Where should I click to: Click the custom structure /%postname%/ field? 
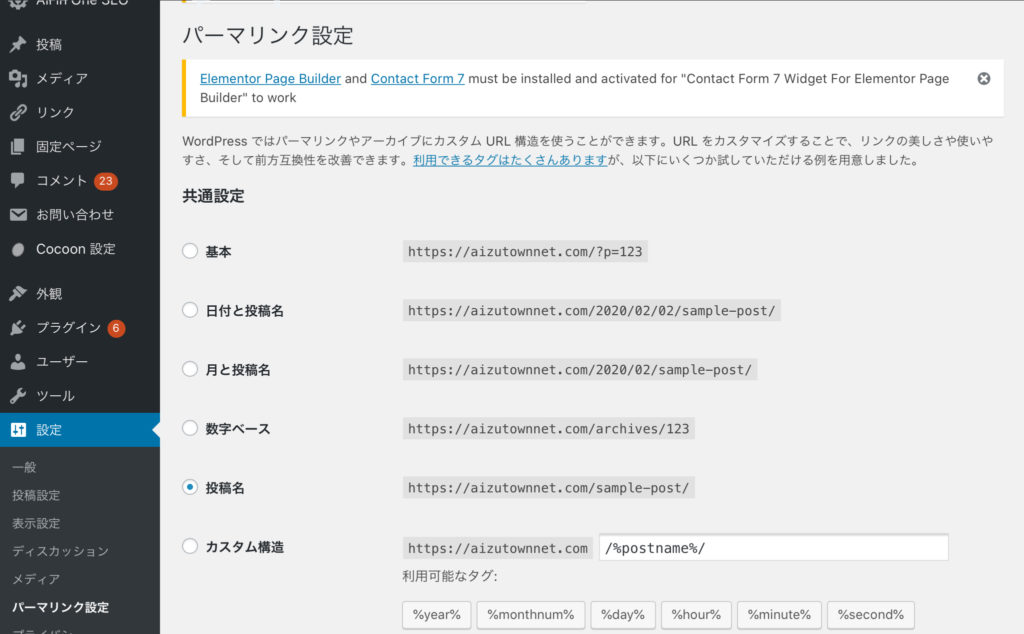tap(774, 548)
